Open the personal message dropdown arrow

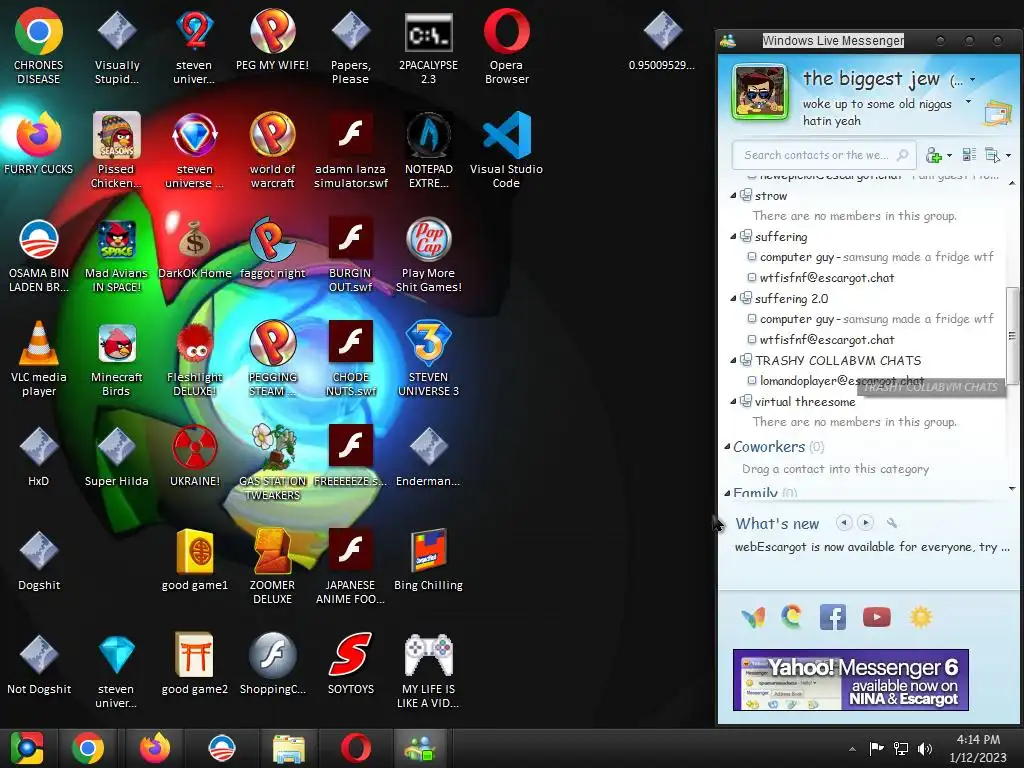[968, 102]
